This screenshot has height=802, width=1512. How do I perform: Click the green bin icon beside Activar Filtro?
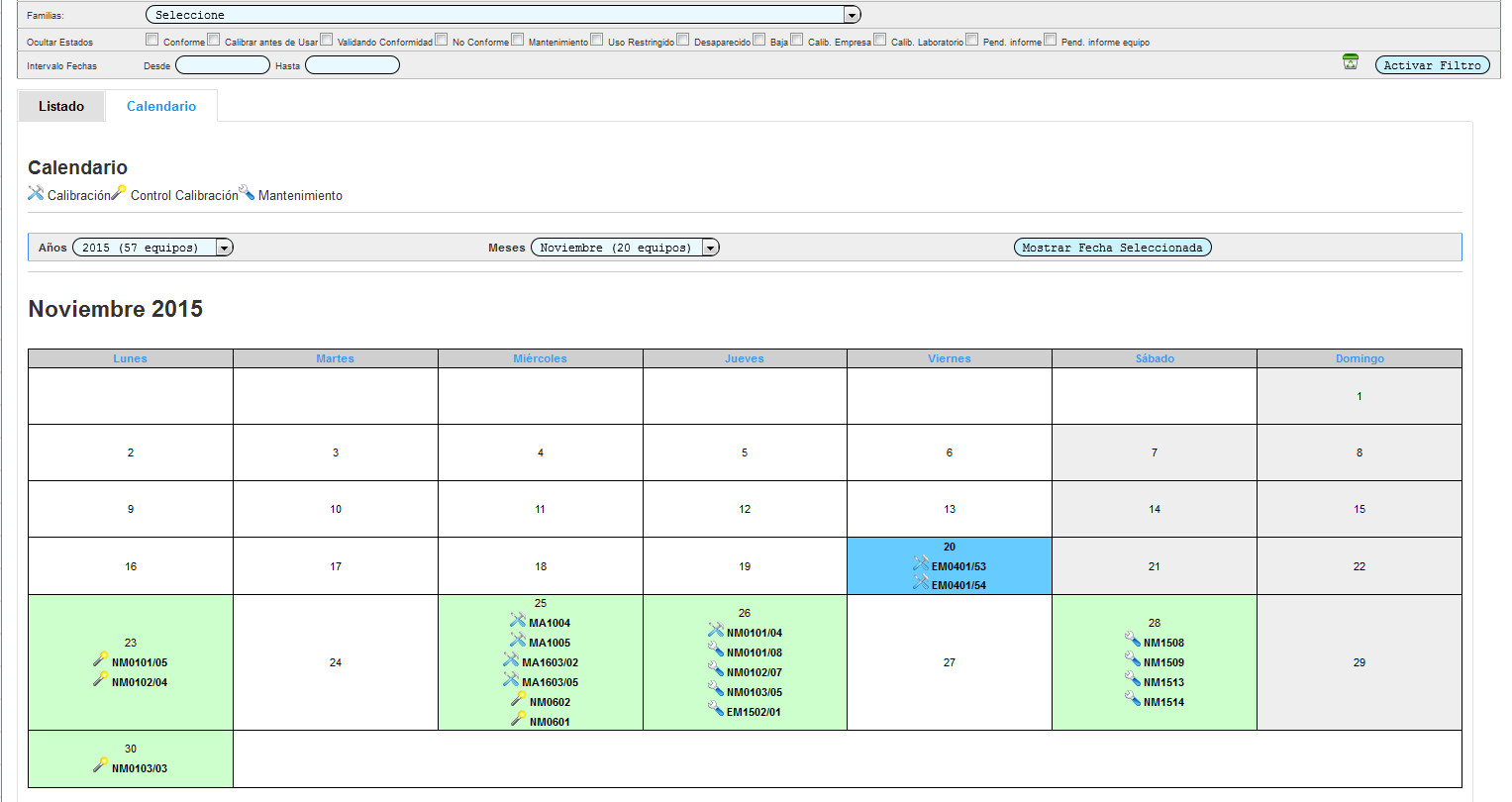[x=1351, y=62]
